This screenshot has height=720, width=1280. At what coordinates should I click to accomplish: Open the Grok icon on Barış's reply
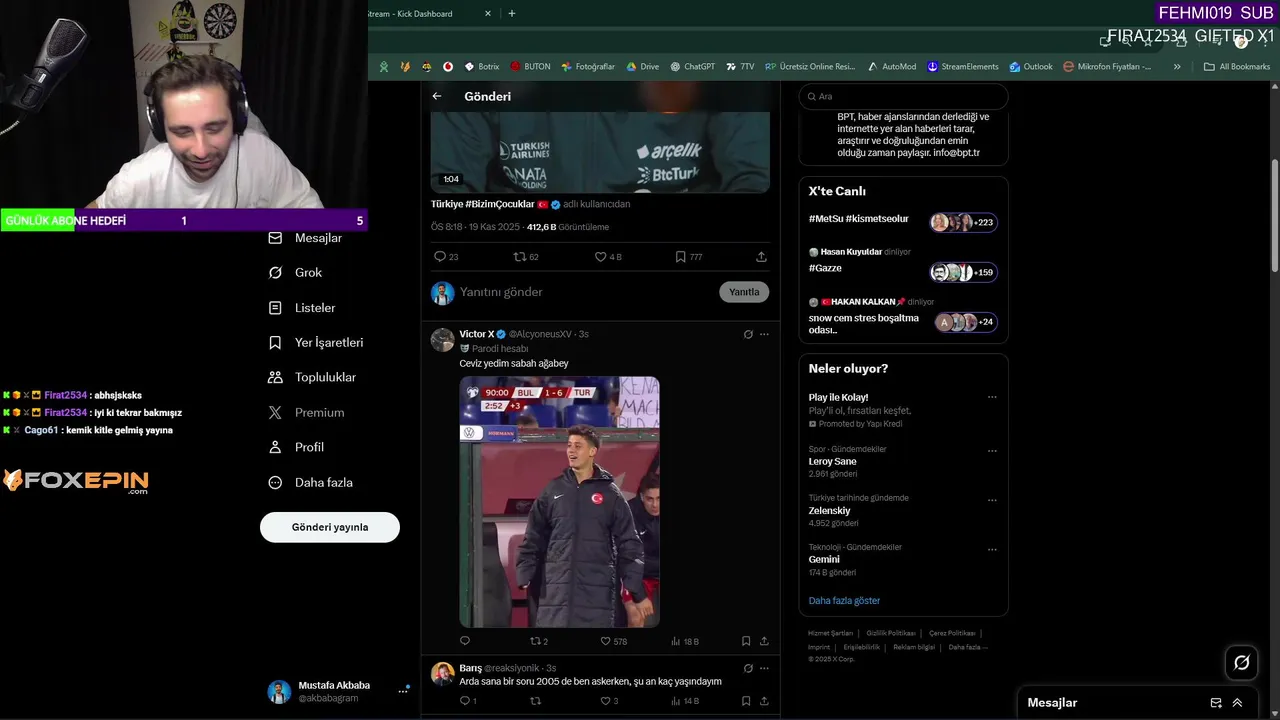[x=748, y=668]
